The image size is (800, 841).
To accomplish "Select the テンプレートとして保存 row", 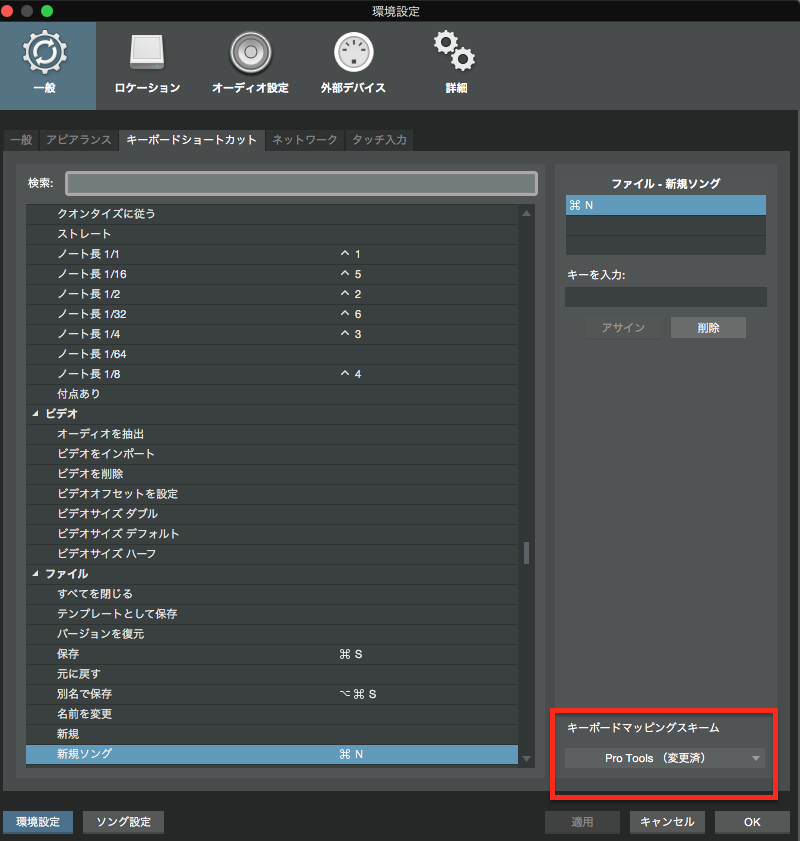I will [272, 614].
